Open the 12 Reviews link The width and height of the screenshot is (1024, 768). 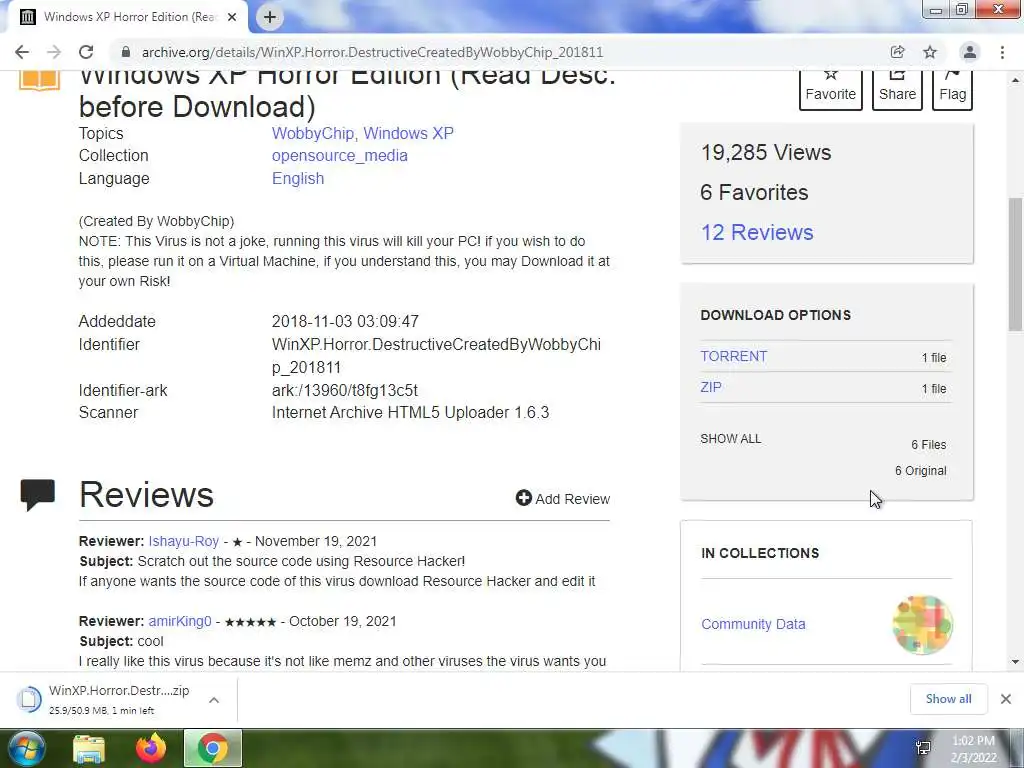757,232
